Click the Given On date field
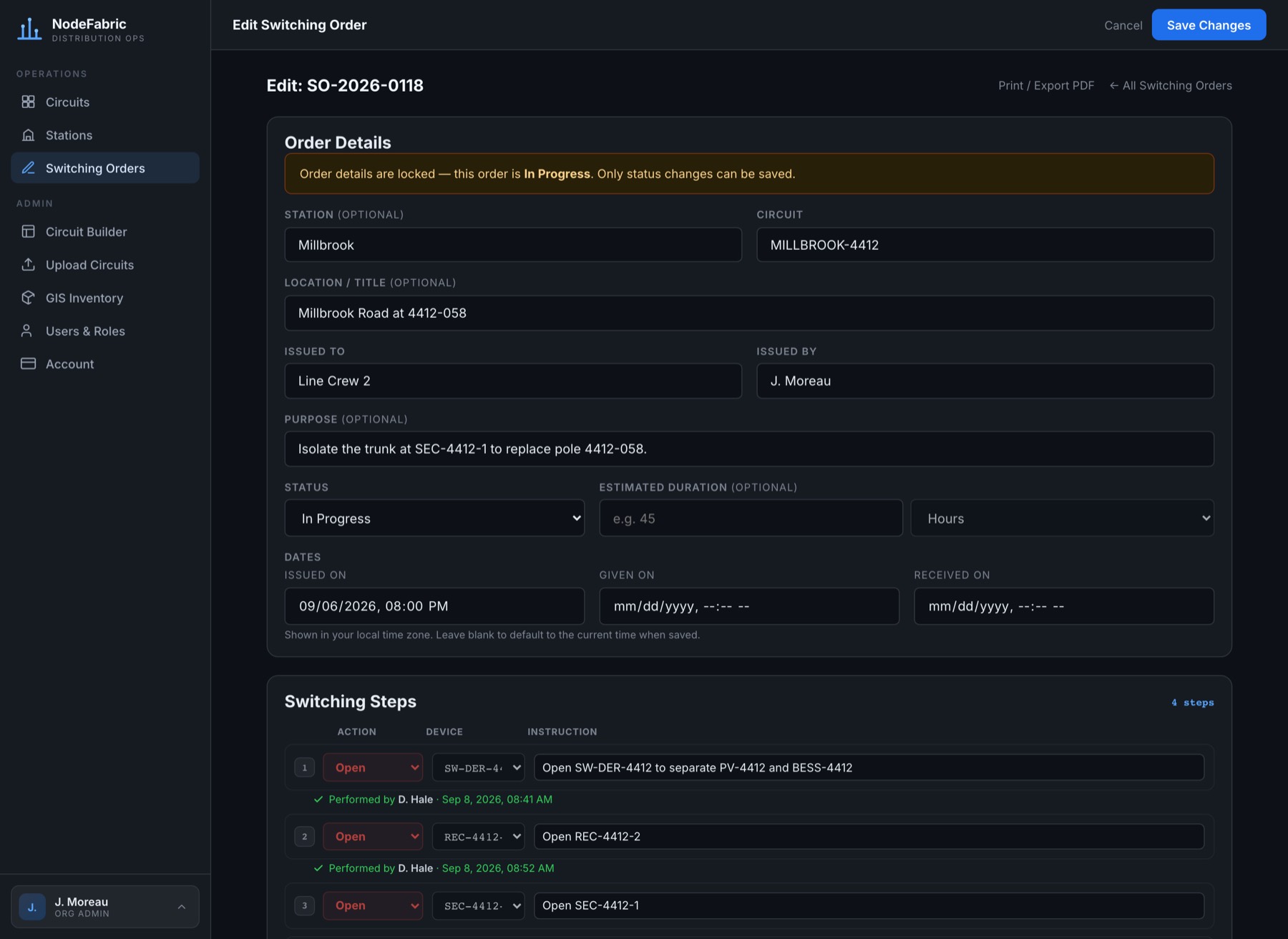This screenshot has width=1288, height=939. point(749,606)
